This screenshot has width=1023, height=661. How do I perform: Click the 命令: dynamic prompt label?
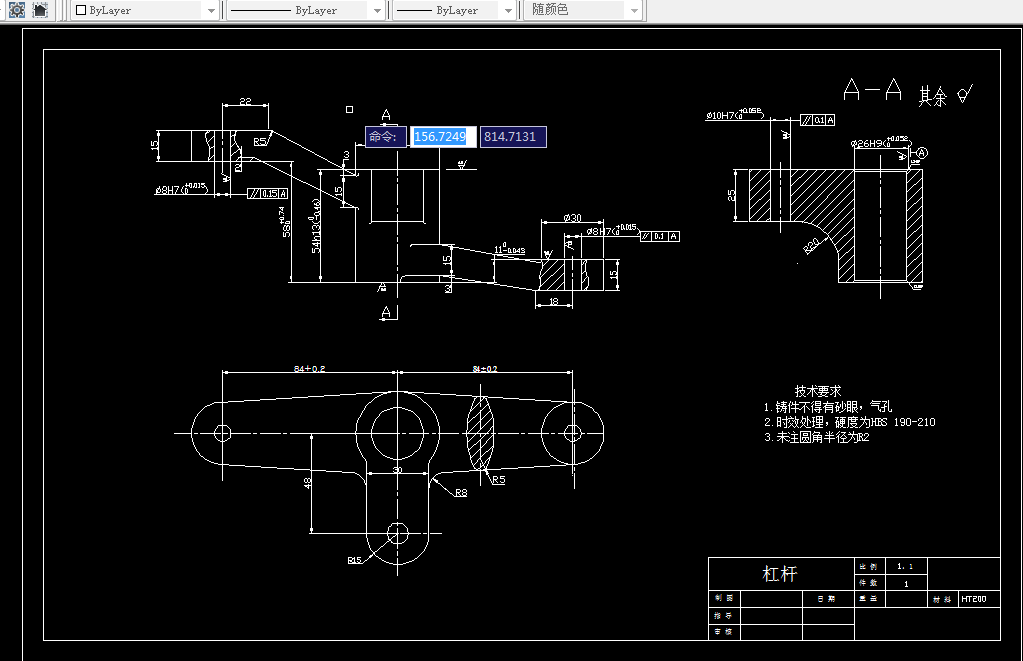coord(386,136)
